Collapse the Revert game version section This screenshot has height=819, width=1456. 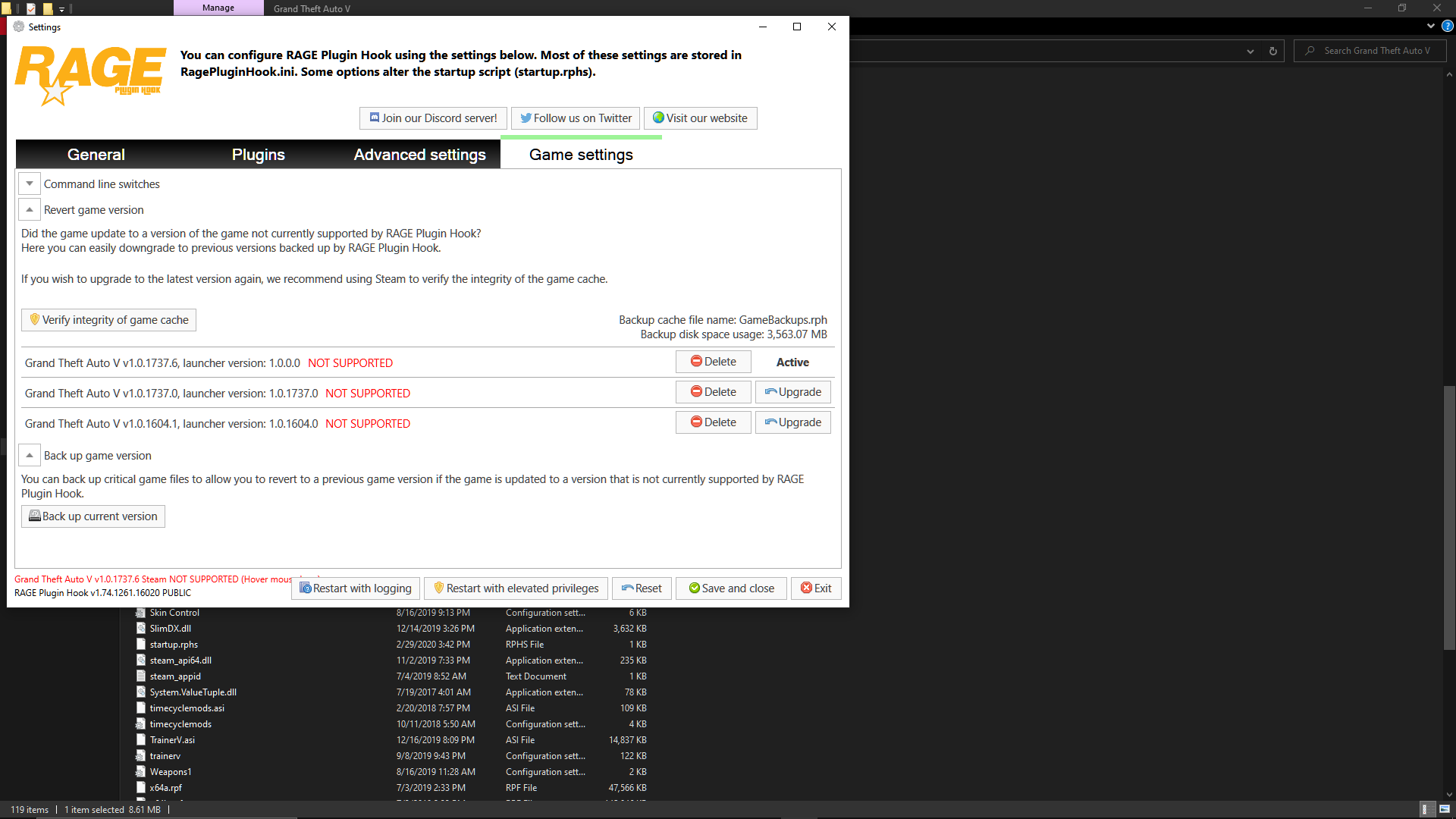point(30,210)
